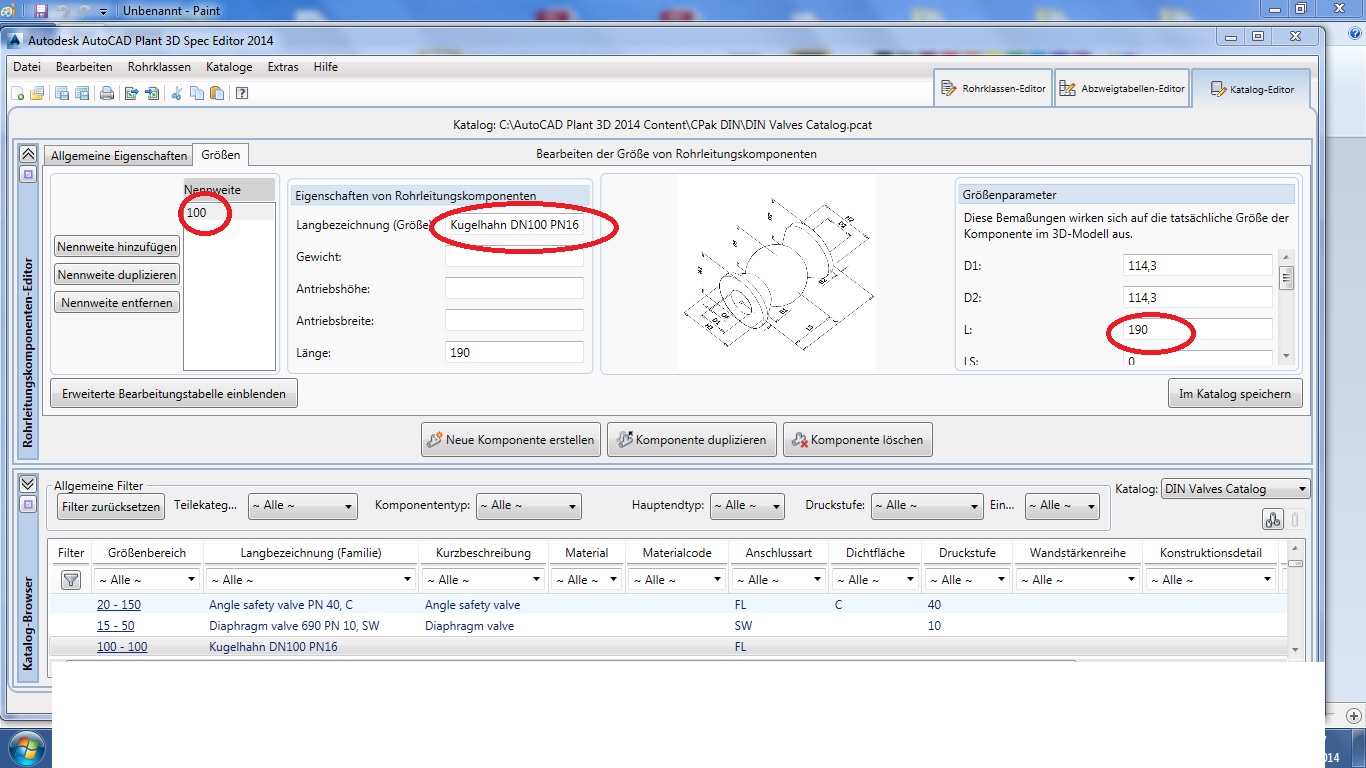Click the Excel import icon

click(x=152, y=93)
